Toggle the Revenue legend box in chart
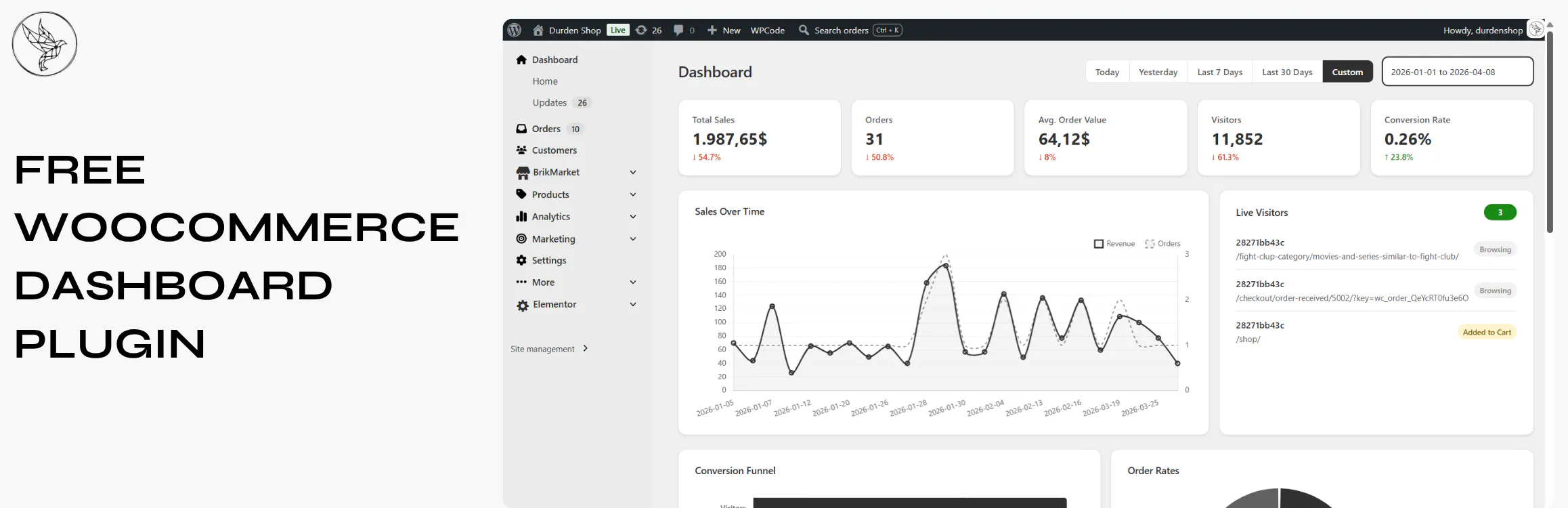This screenshot has width=1568, height=508. click(1099, 244)
